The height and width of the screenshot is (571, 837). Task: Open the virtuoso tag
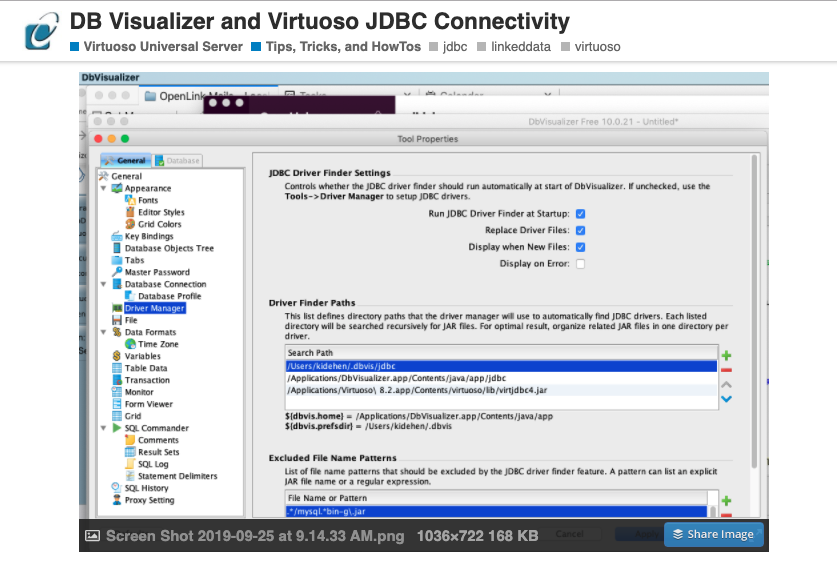click(591, 47)
